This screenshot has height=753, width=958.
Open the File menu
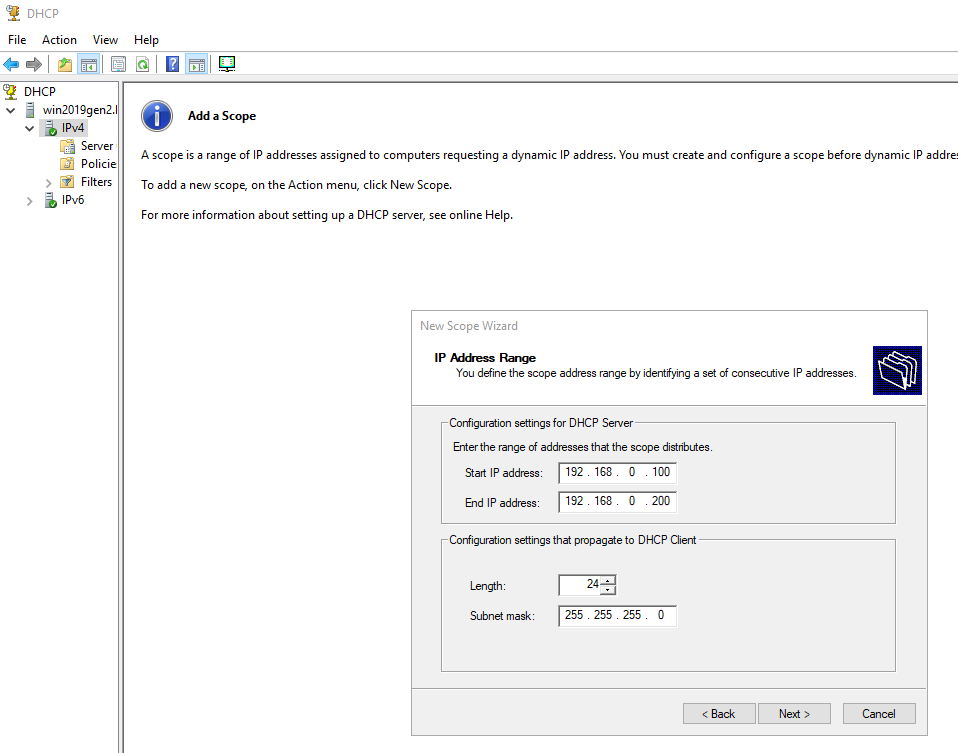[x=17, y=40]
